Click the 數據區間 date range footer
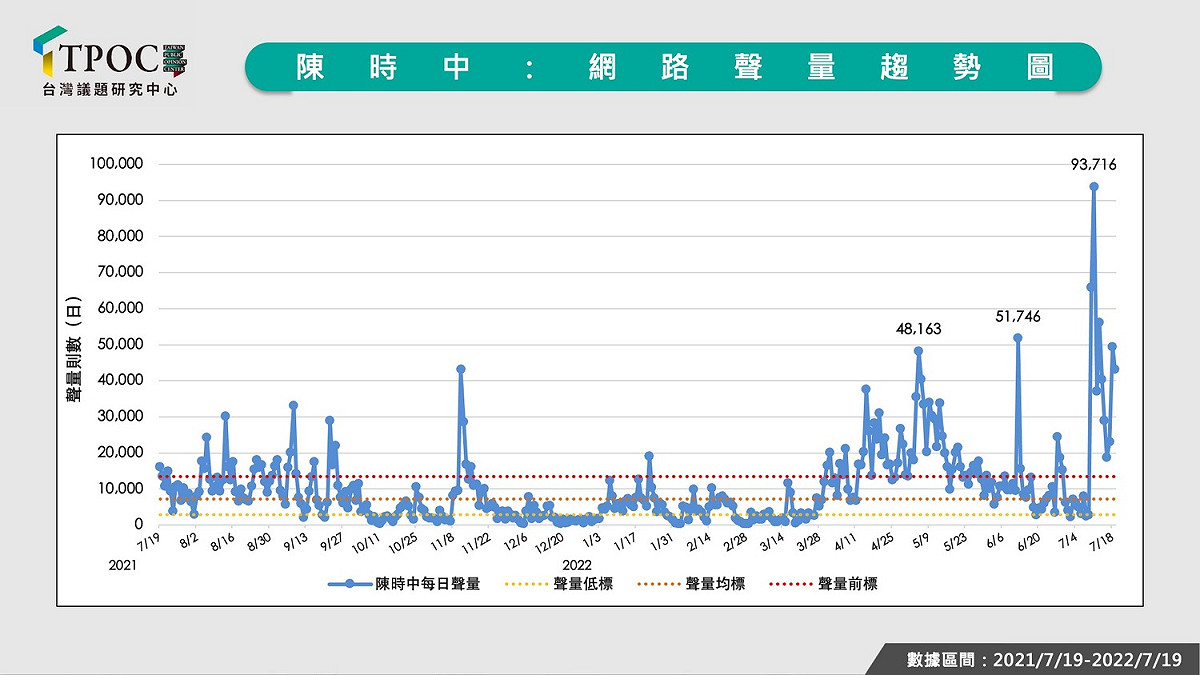 (x=1044, y=659)
